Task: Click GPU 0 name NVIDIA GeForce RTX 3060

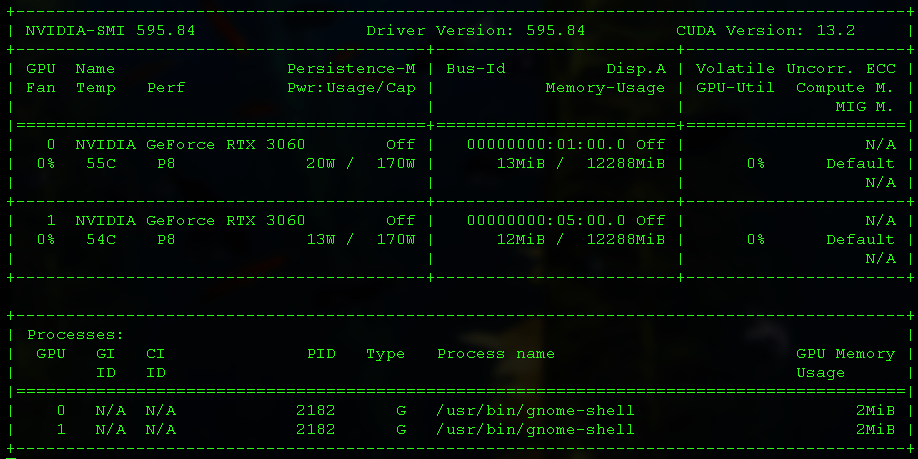Action: (x=190, y=145)
